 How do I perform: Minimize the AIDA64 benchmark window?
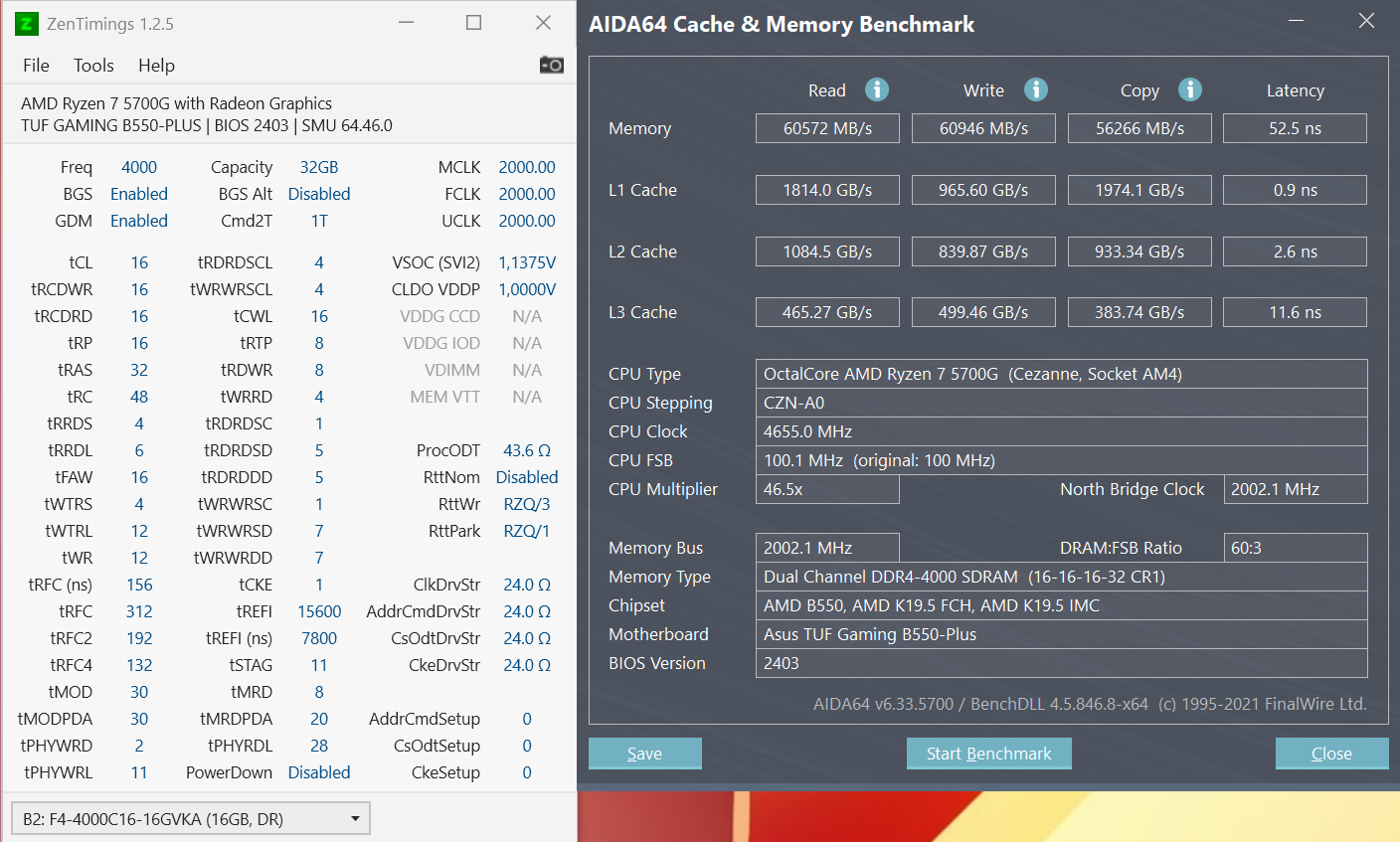pyautogui.click(x=1297, y=21)
